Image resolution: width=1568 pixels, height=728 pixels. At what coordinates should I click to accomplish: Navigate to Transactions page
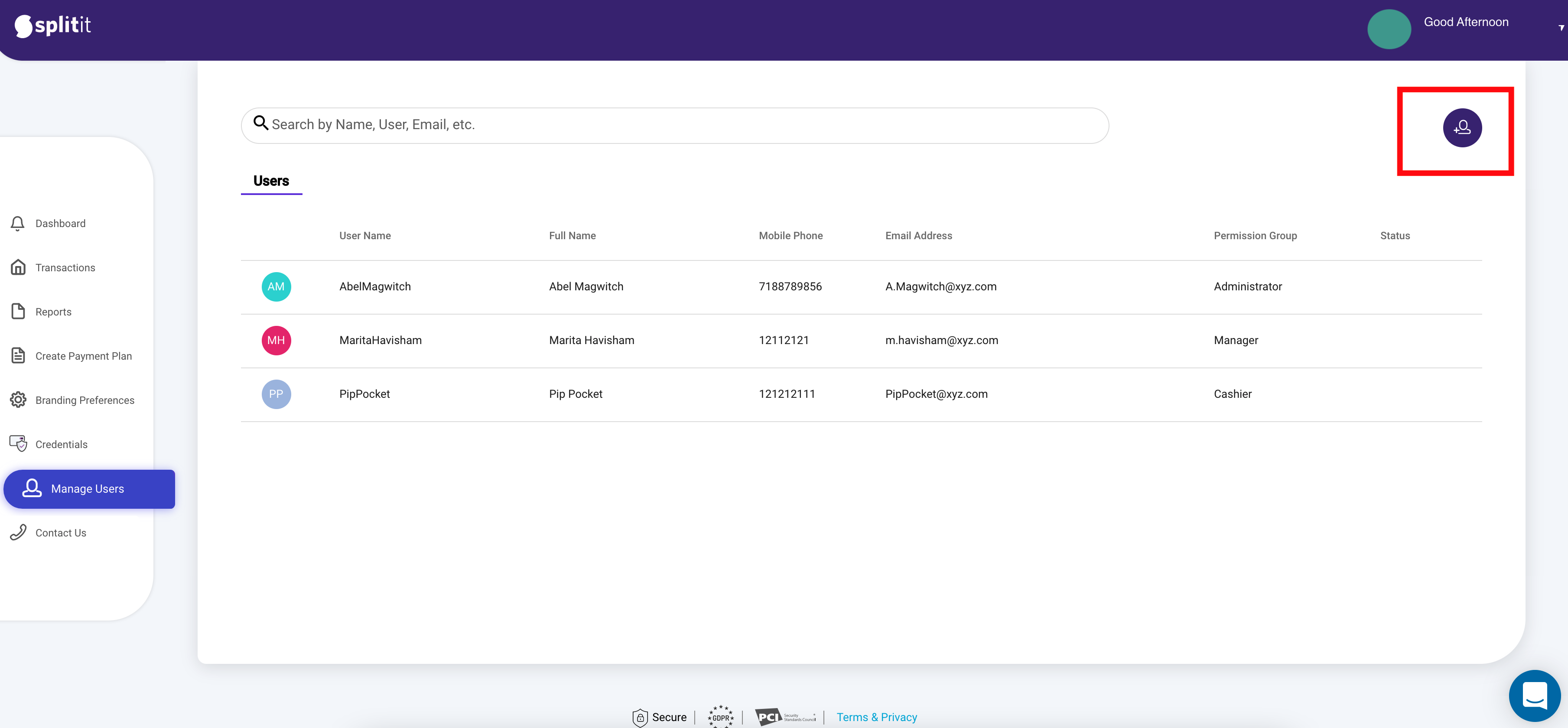click(x=65, y=267)
